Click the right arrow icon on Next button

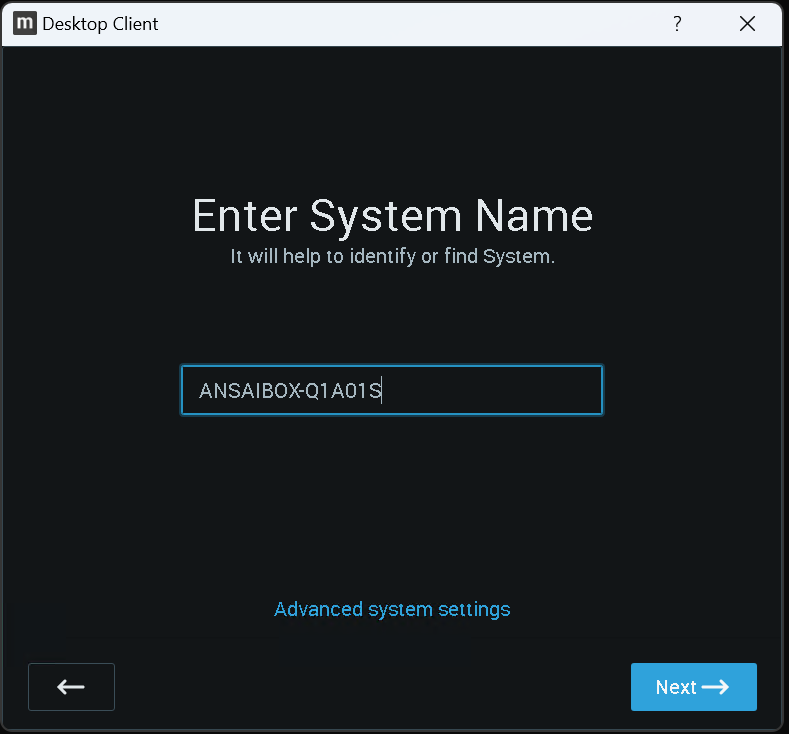[x=715, y=687]
